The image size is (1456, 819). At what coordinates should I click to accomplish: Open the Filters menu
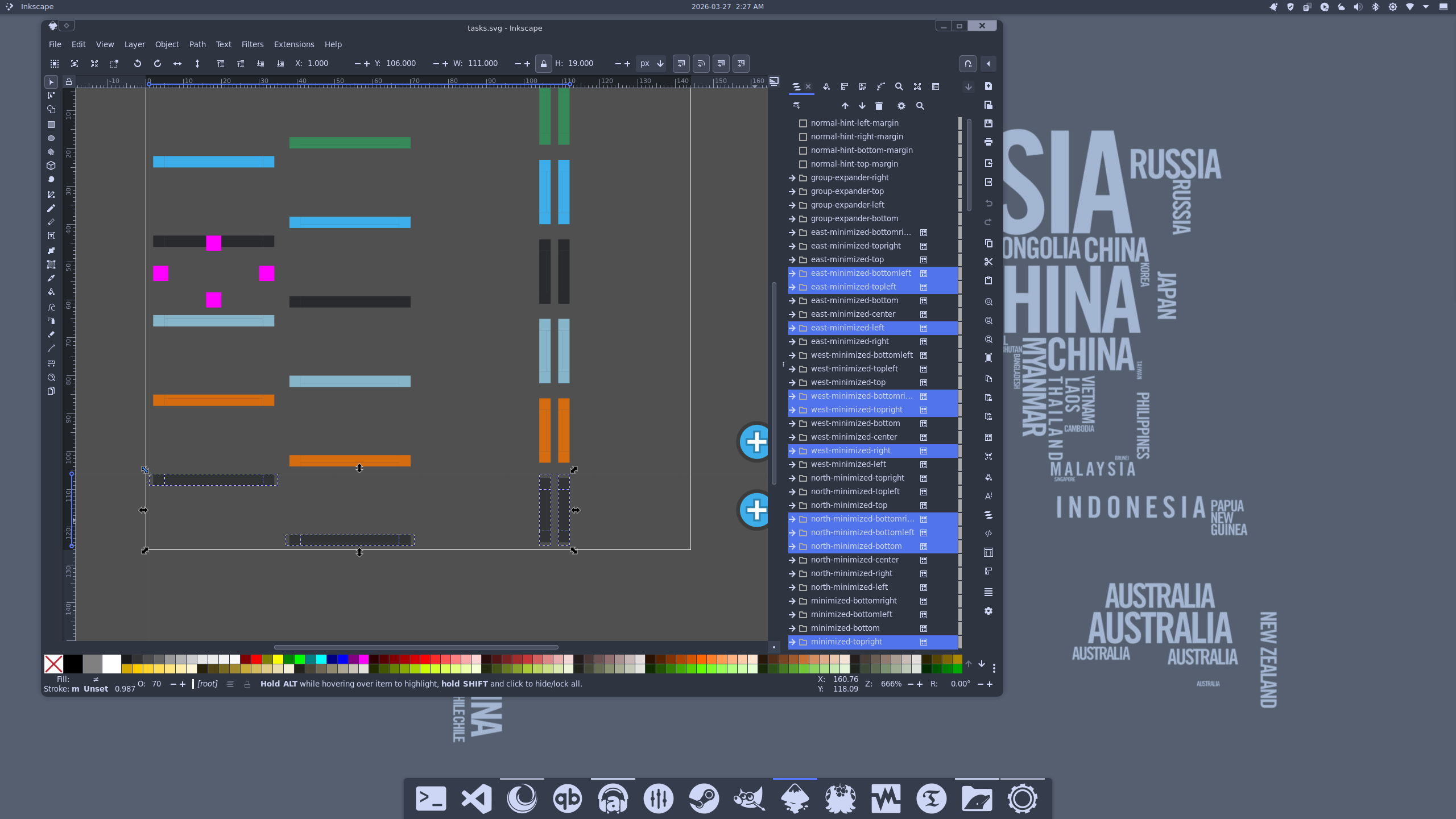pos(252,44)
